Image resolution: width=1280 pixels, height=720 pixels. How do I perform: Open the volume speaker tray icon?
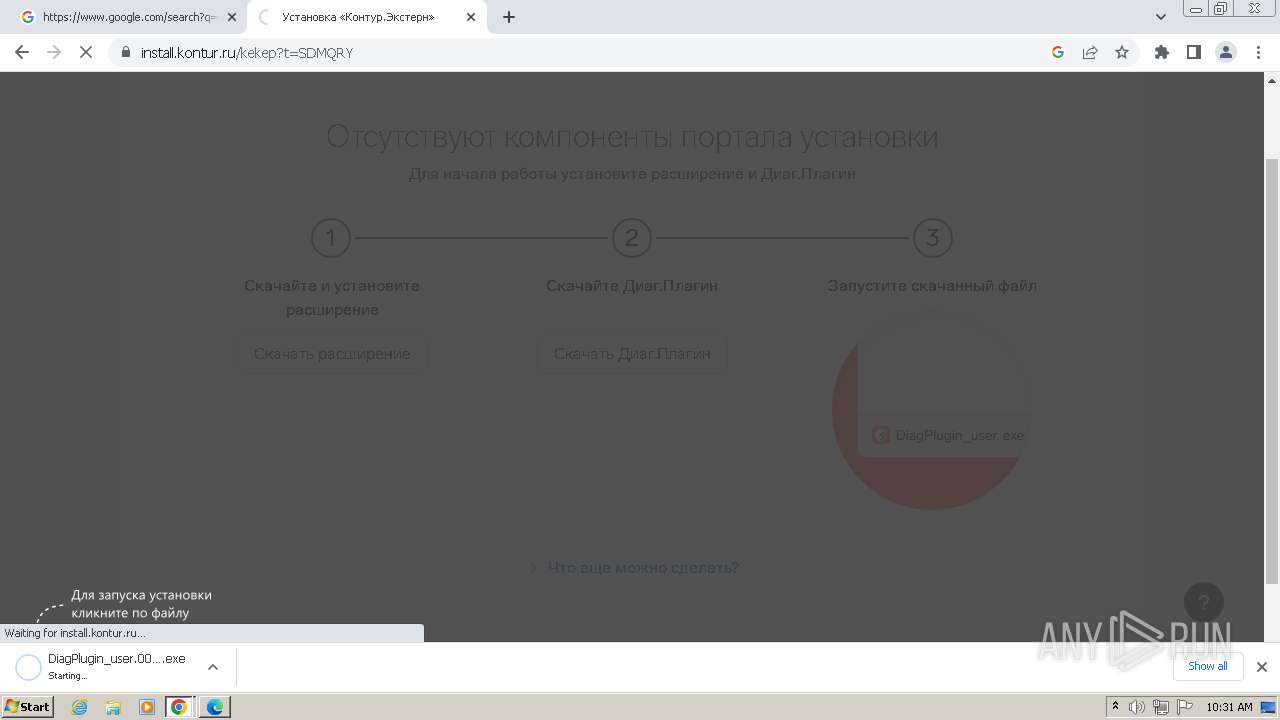1137,707
